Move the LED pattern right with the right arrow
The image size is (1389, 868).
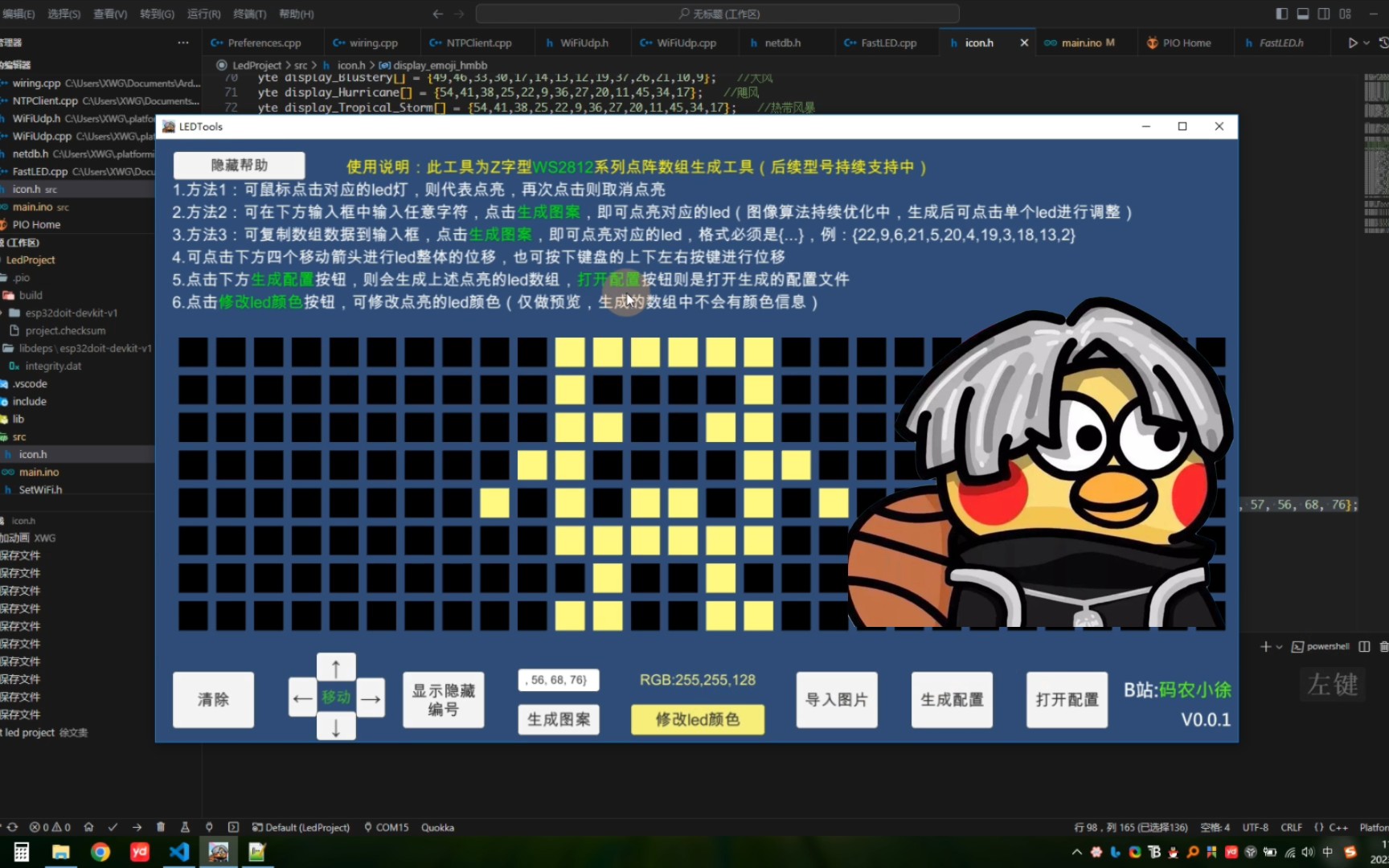click(371, 698)
